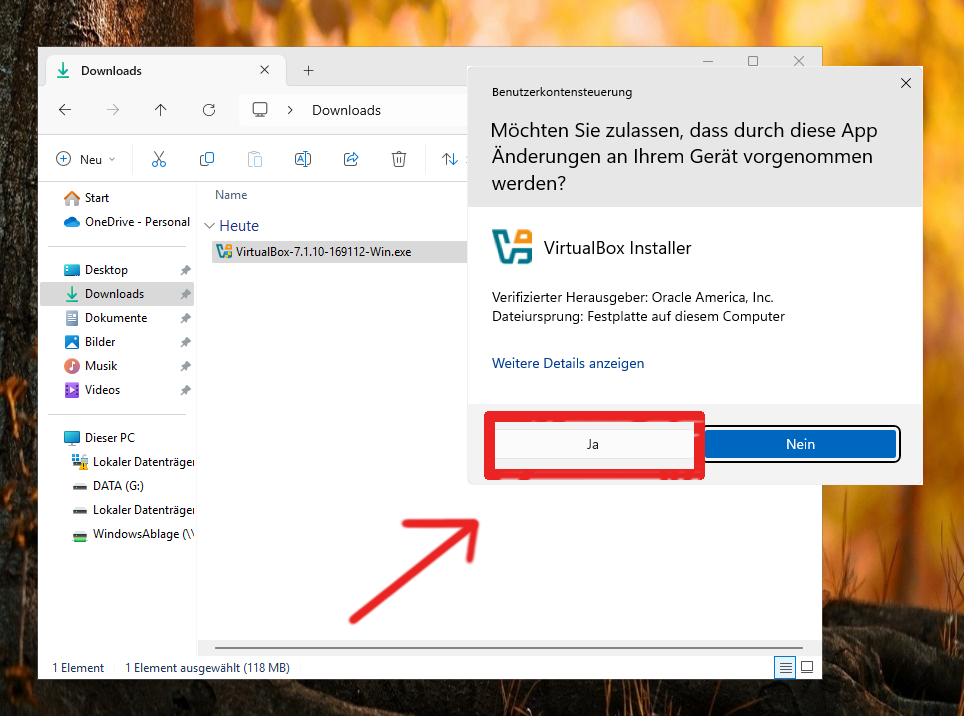Collapse the Heute group

tap(209, 226)
